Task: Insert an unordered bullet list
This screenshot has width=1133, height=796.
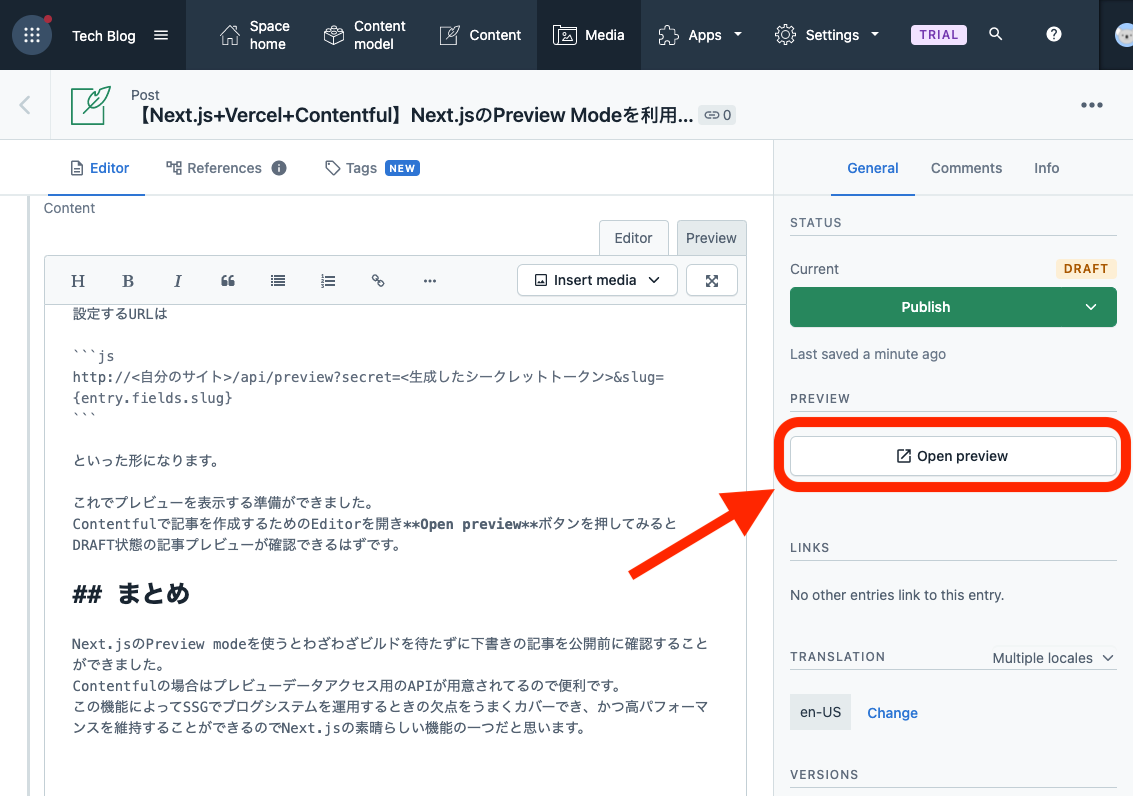Action: 277,281
